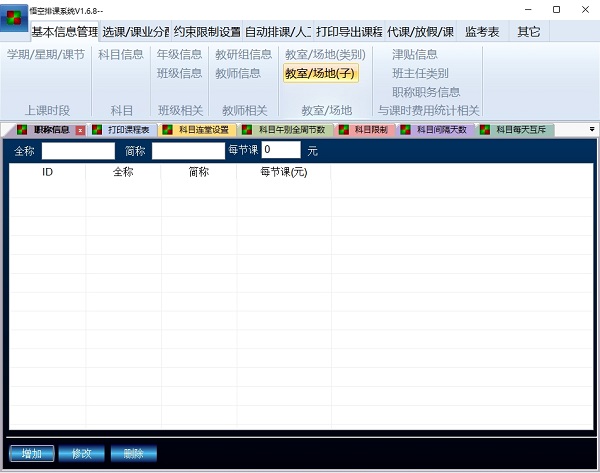Viewport: 600px width, 473px height.
Task: Switch to the 监考表 ribbon tab
Action: pos(482,32)
